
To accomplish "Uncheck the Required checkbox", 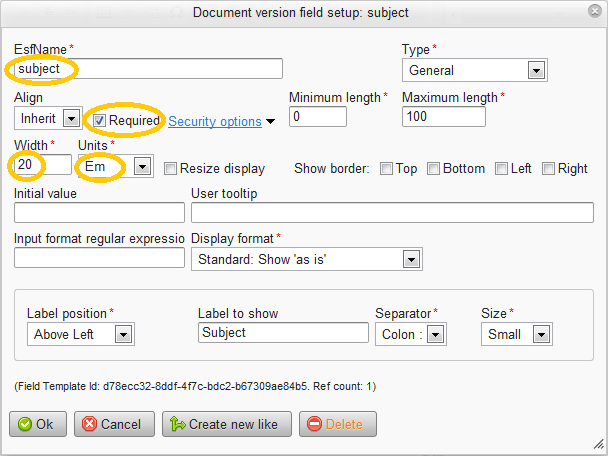I will coord(100,120).
